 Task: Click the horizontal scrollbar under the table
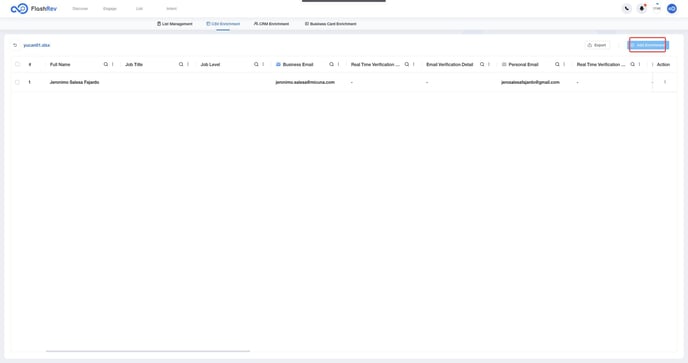tap(148, 351)
